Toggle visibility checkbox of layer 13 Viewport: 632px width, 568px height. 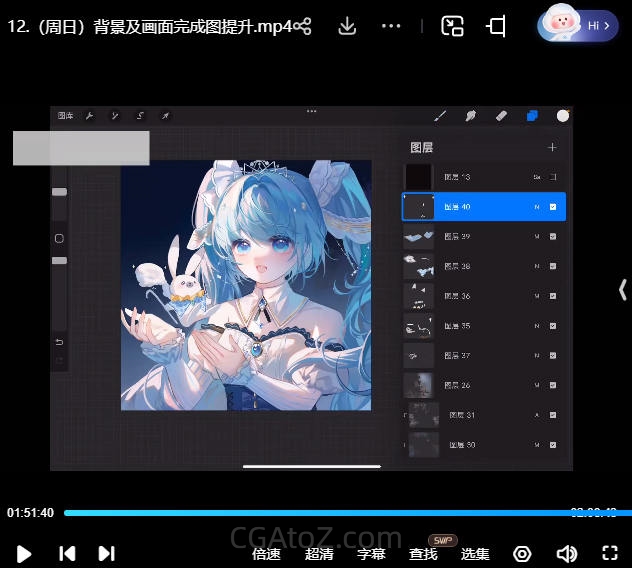[x=553, y=177]
